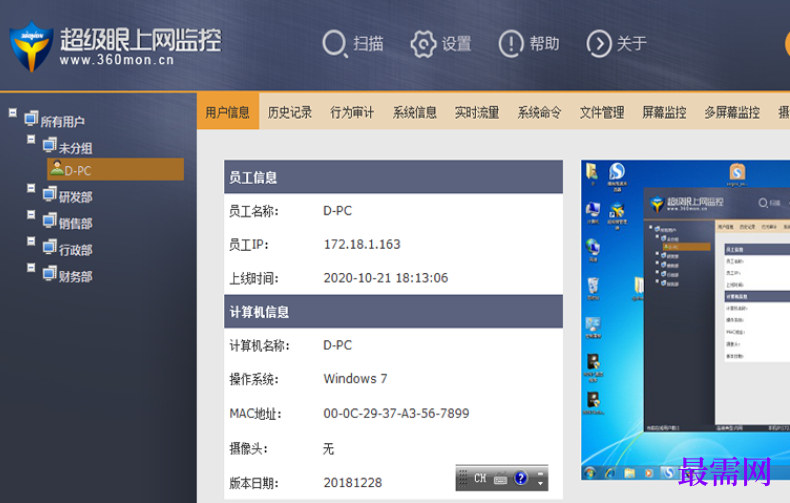This screenshot has width=790, height=503.
Task: Click employee IP value 172.18.1.163
Action: [362, 244]
